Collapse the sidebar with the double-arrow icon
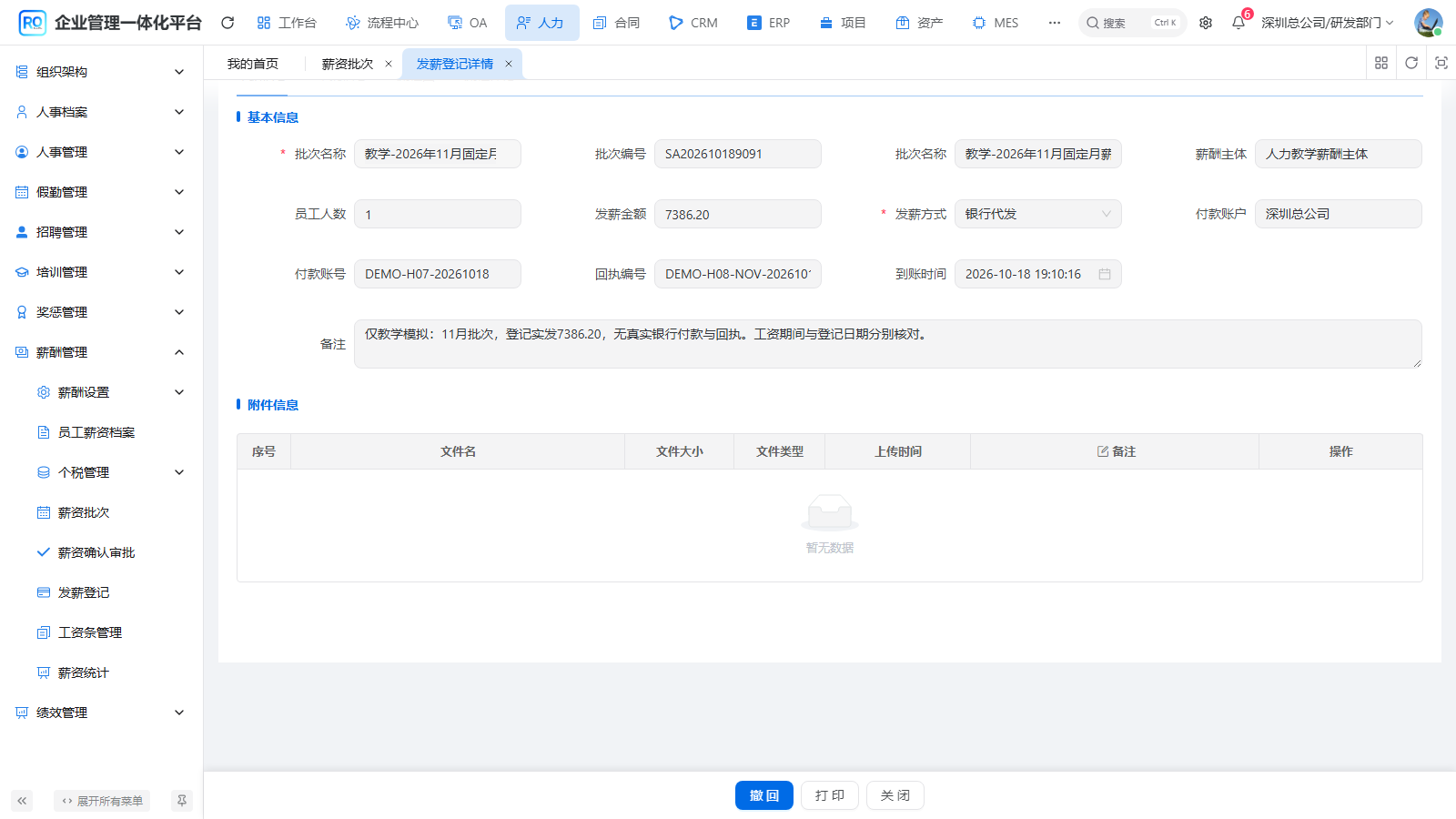This screenshot has height=819, width=1456. click(22, 801)
